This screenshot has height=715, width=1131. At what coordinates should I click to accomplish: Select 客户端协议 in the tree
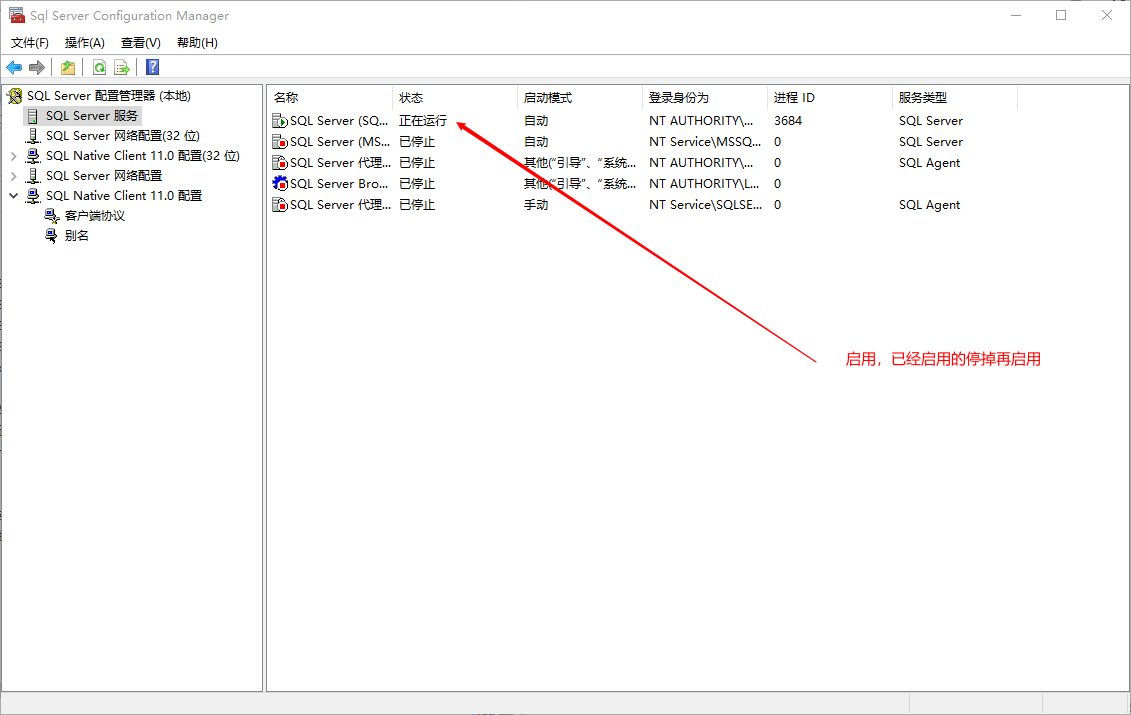(94, 216)
